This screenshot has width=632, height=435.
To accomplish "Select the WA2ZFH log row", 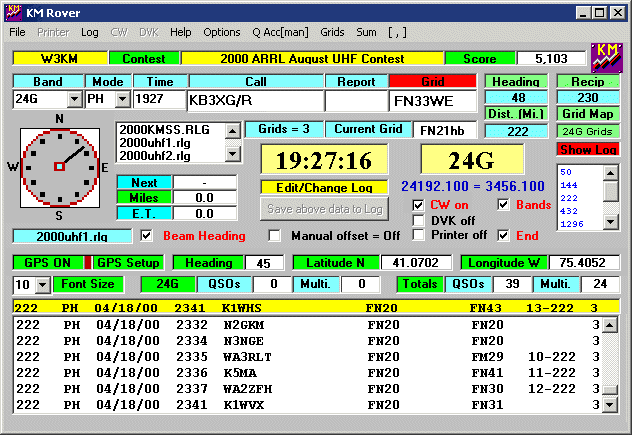I will [x=308, y=389].
